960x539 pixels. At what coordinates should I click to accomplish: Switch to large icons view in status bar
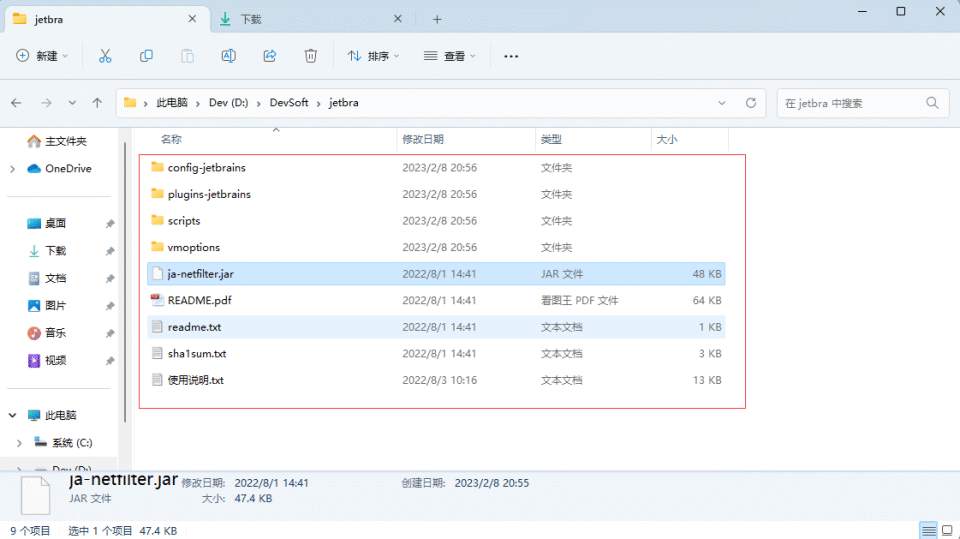pos(947,530)
